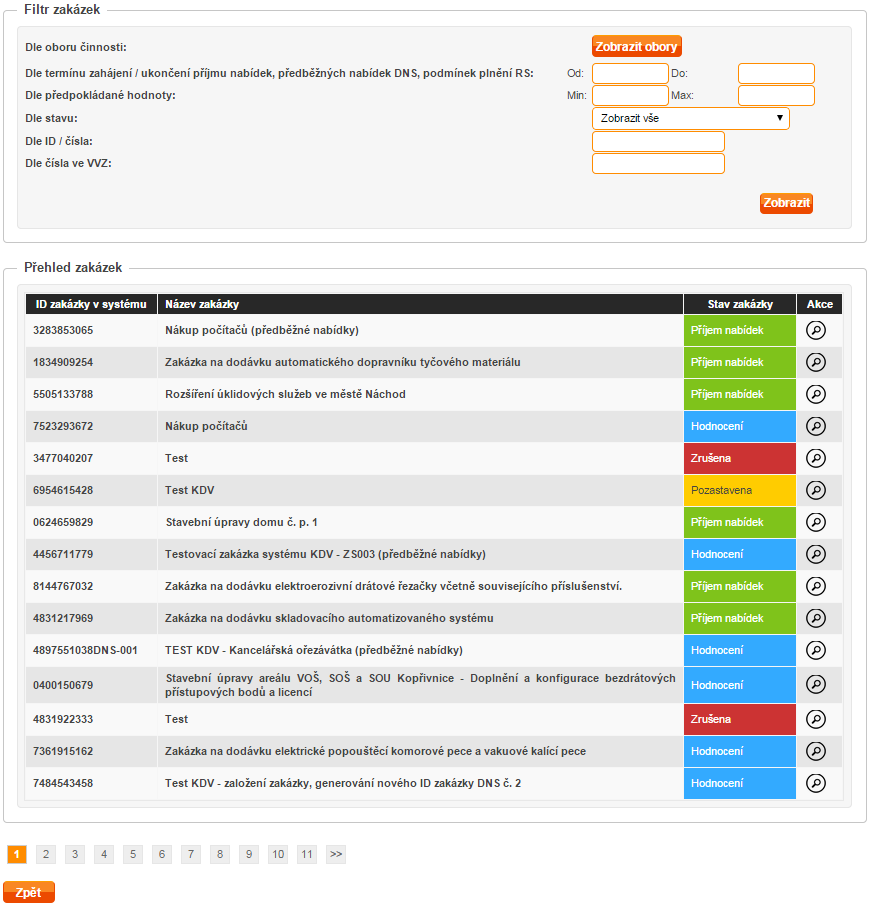
Task: Open detail icon for order 0624659829
Action: pyautogui.click(x=815, y=522)
